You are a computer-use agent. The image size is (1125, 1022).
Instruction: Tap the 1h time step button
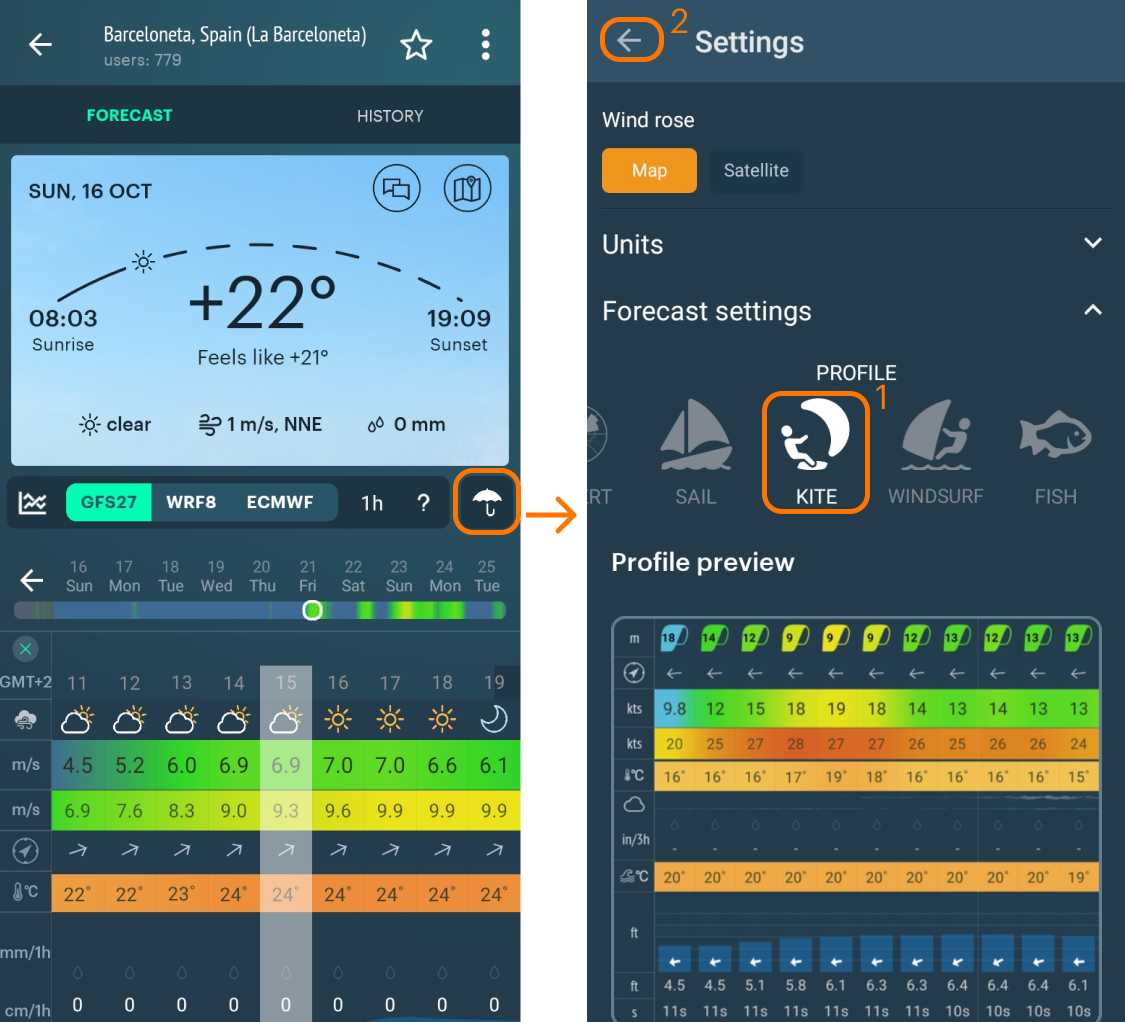pos(372,503)
